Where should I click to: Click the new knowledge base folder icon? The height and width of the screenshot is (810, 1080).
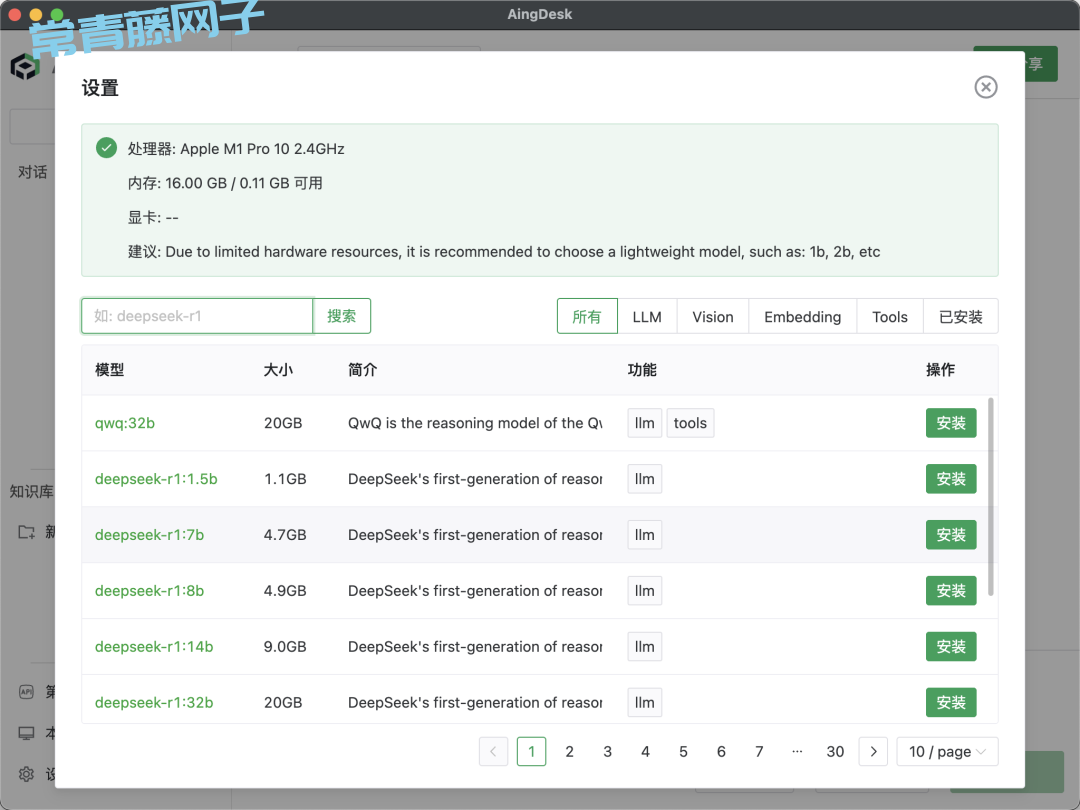point(26,532)
